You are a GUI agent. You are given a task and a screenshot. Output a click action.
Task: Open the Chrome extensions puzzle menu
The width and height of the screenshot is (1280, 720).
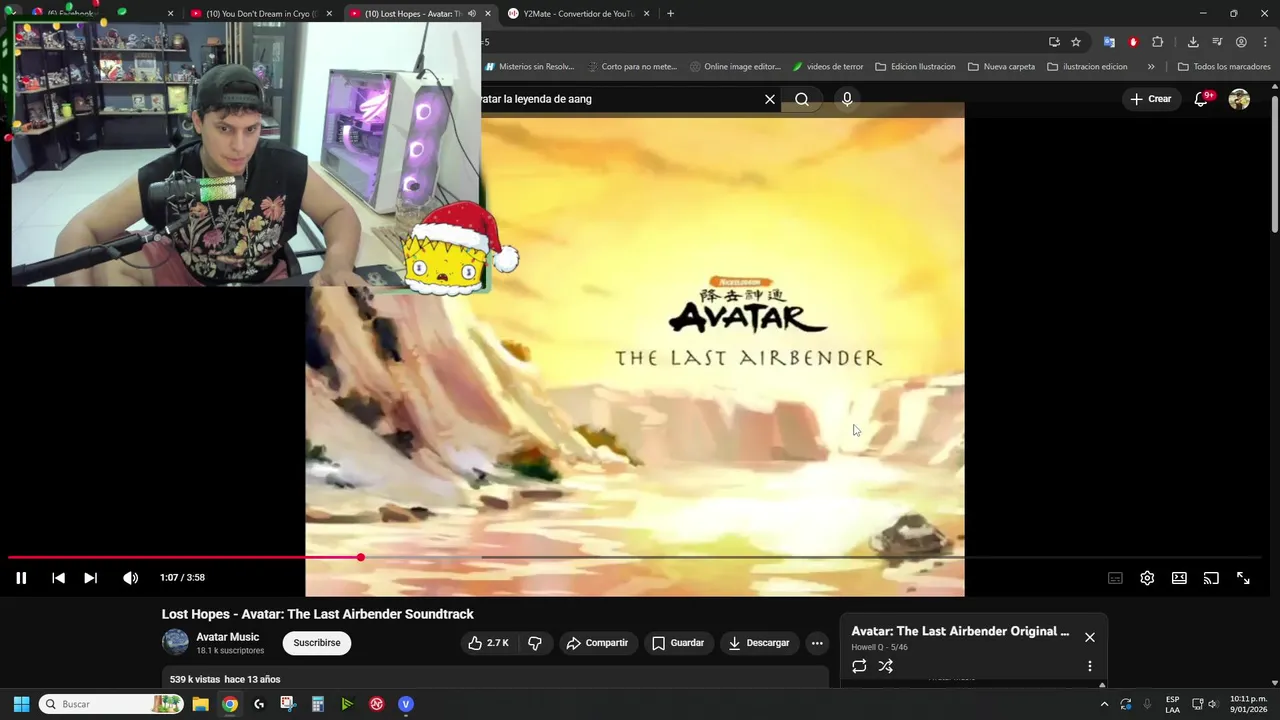(x=1158, y=42)
